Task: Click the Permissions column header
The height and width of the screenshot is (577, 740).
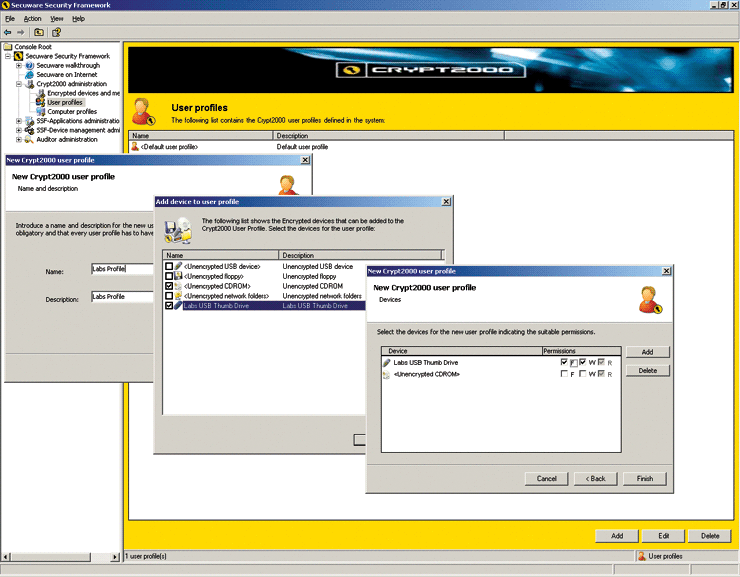Action: pos(581,351)
